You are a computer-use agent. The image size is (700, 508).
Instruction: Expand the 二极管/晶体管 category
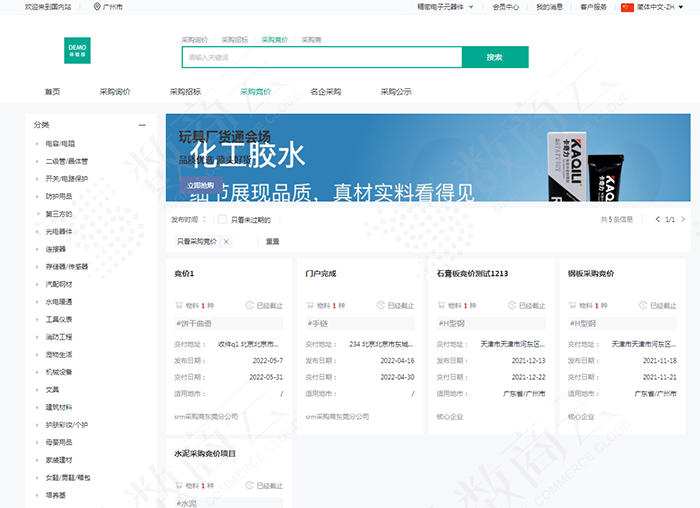[37, 161]
